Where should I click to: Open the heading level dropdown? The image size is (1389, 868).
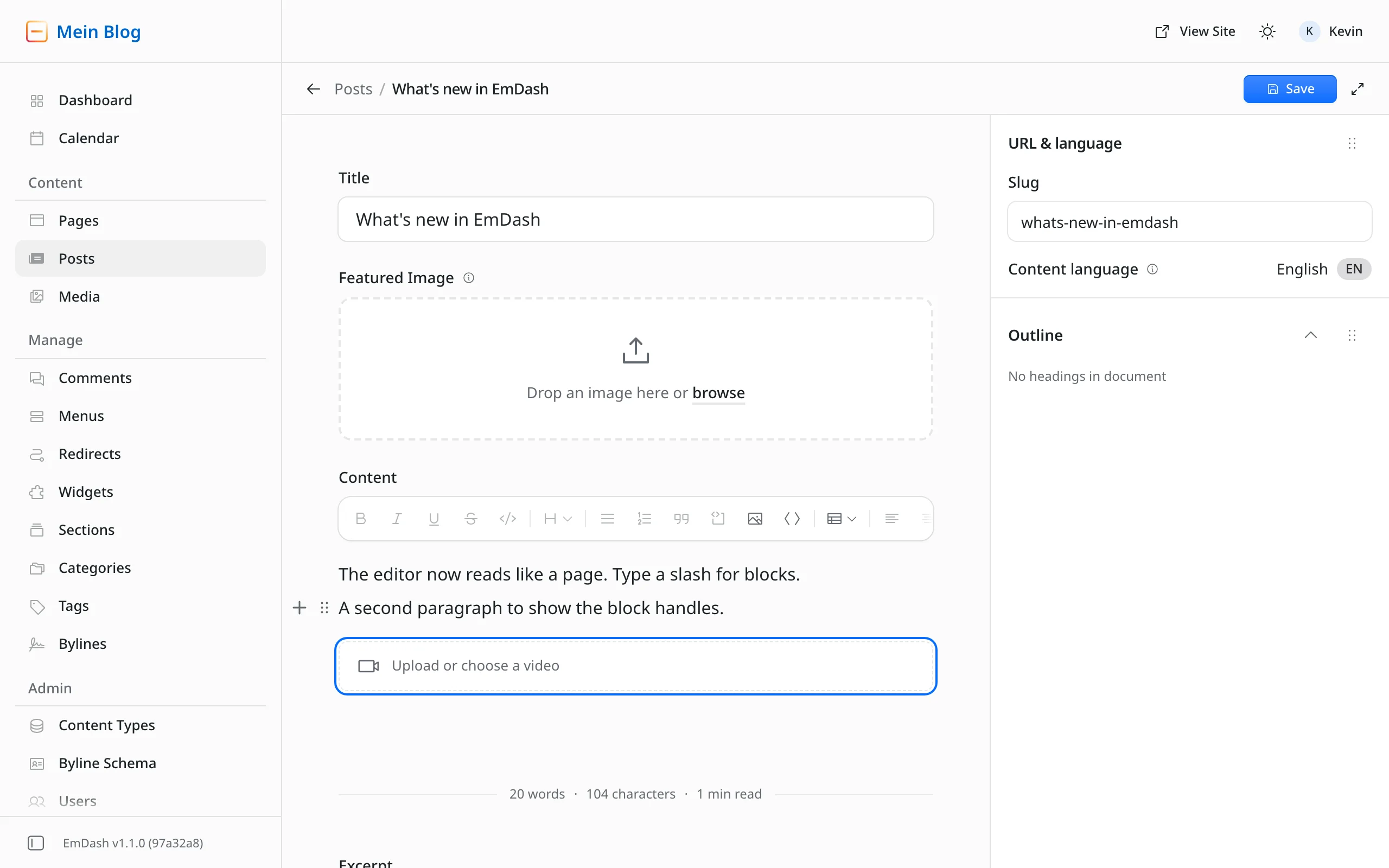(557, 519)
